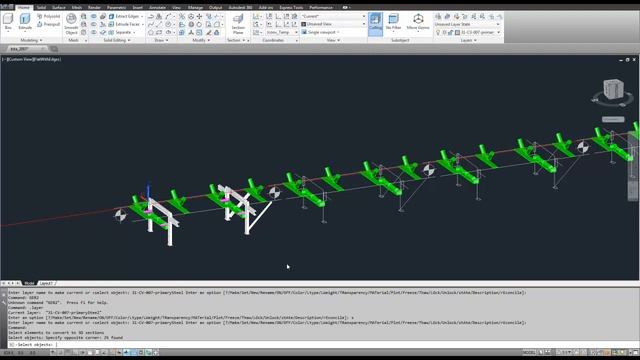Click the ViewCube in the viewport
The height and width of the screenshot is (360, 640).
(x=613, y=89)
